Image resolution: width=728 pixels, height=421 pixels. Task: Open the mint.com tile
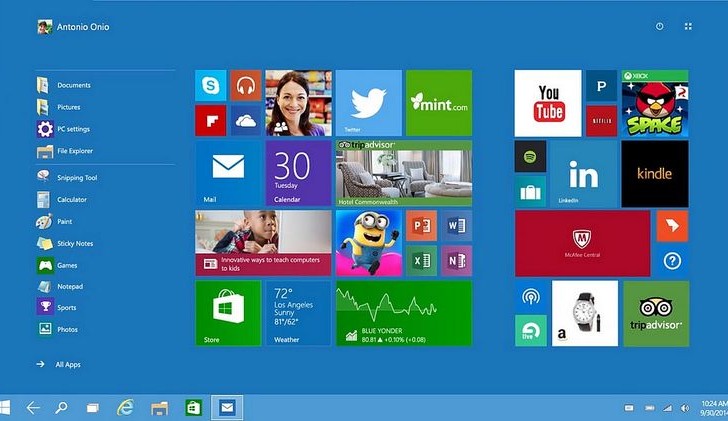tap(439, 103)
